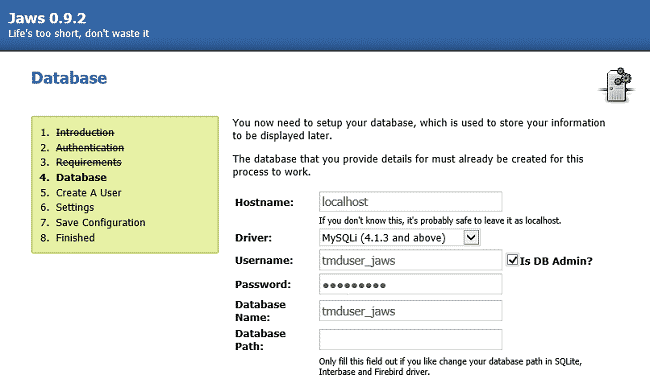Click the Password: label
Viewport: 650px width, 379px height.
pos(263,284)
